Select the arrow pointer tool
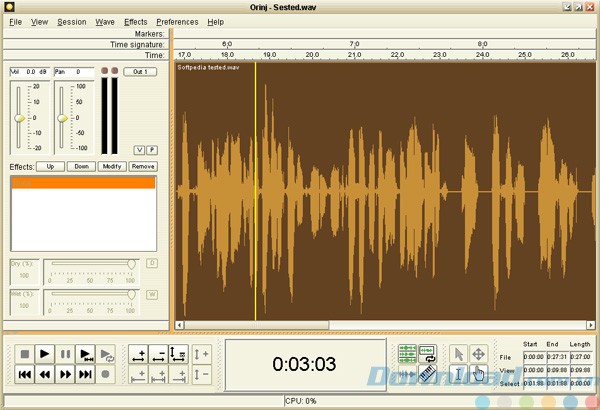The width and height of the screenshot is (600, 410). point(457,354)
